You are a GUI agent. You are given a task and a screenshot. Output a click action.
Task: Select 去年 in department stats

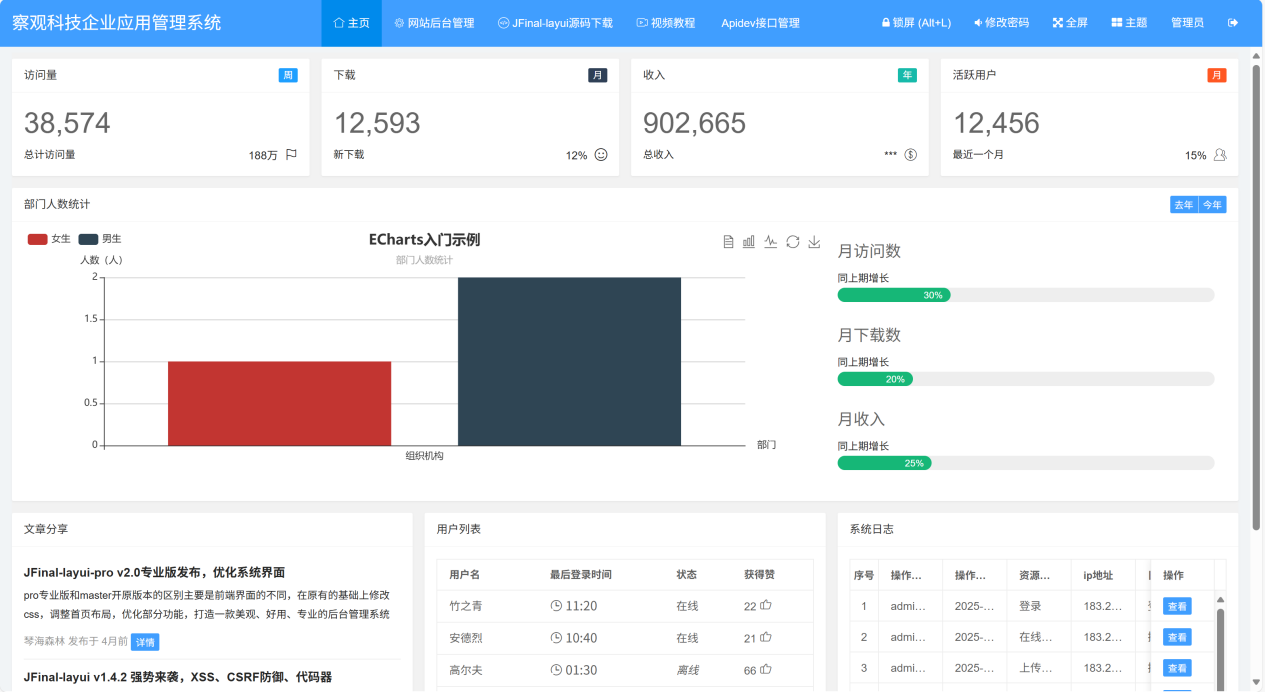point(1184,204)
